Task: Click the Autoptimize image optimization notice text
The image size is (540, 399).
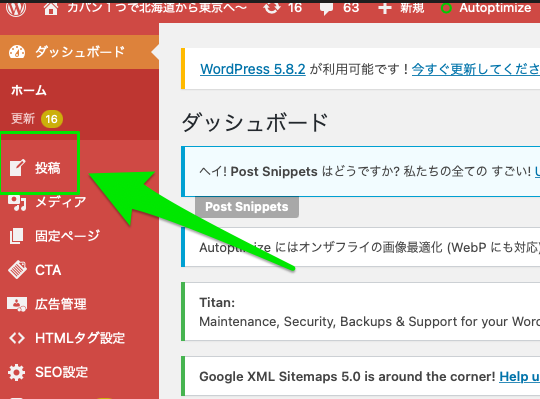Action: click(x=370, y=247)
